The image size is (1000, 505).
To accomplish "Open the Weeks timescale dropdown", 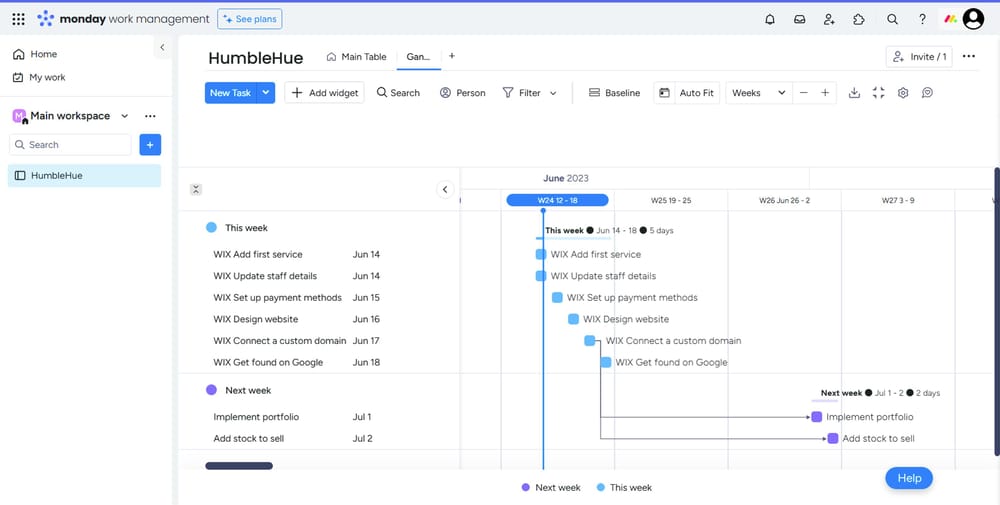I will (759, 93).
